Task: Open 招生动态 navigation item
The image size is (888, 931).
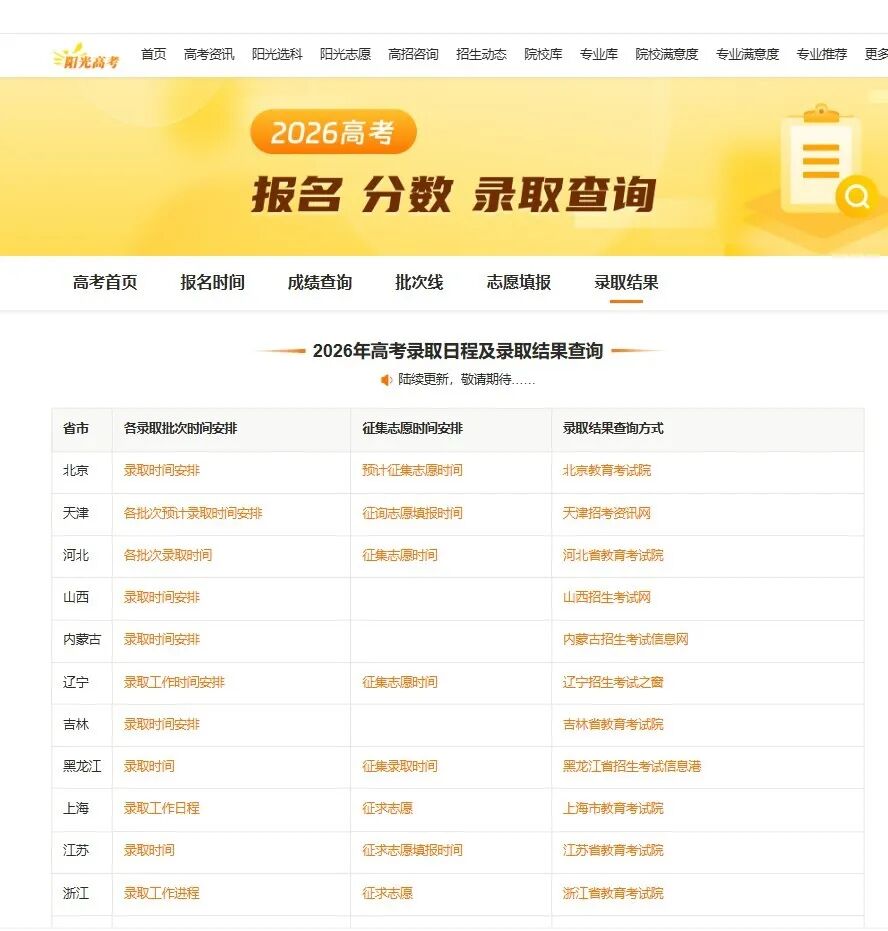Action: 481,54
